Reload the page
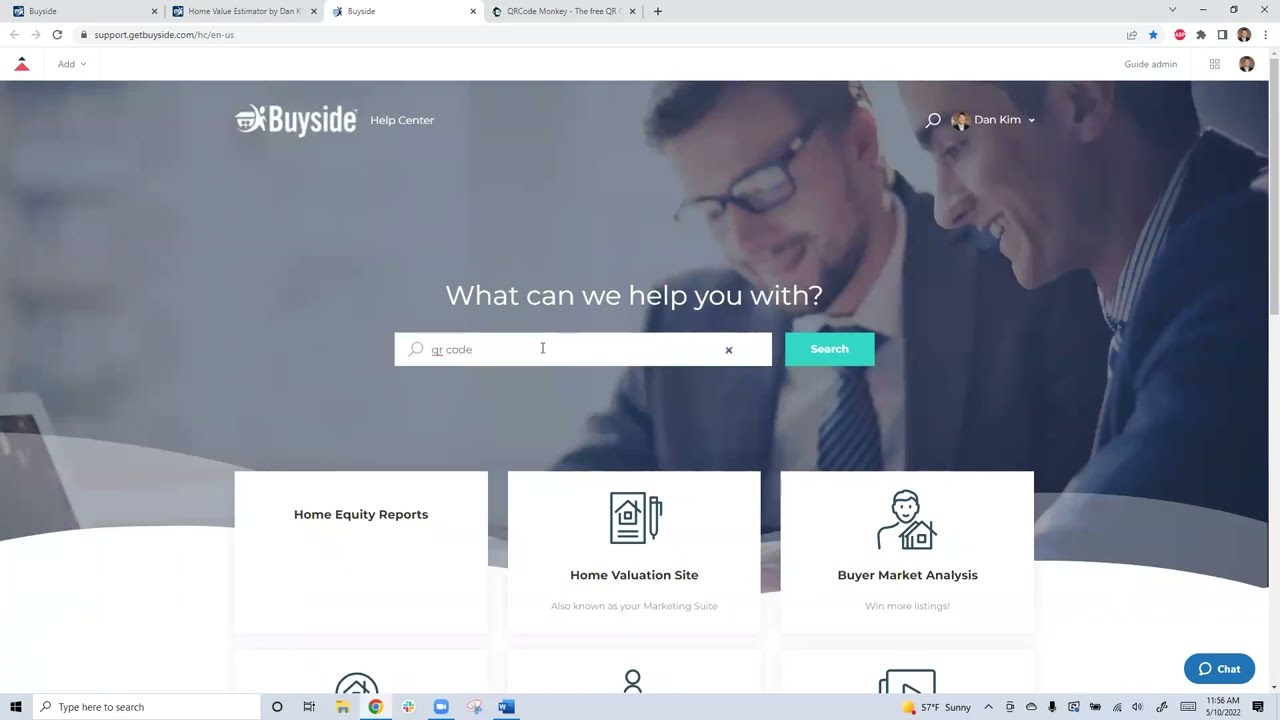The image size is (1280, 720). (x=57, y=35)
